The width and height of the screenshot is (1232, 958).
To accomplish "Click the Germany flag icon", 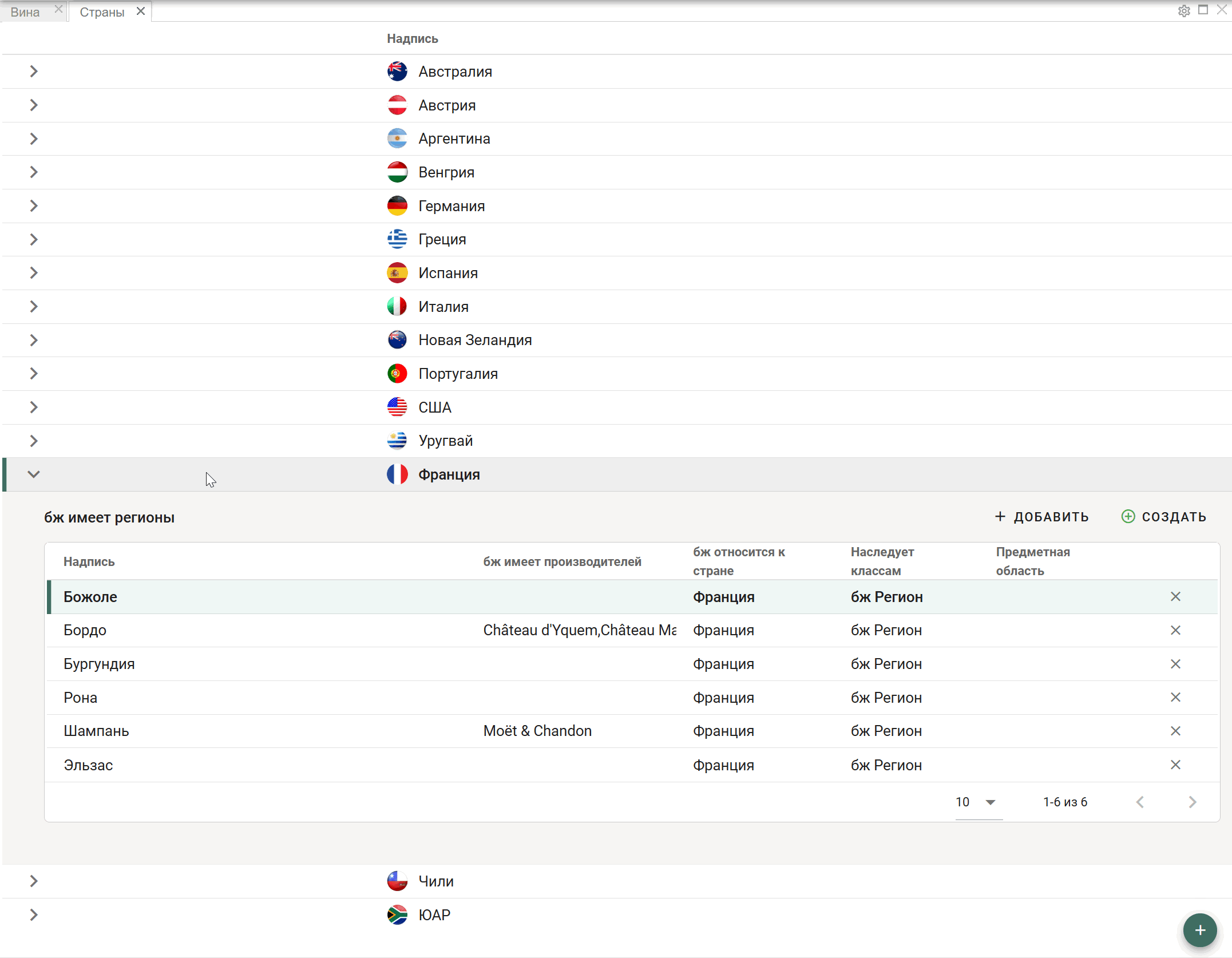I will (397, 206).
